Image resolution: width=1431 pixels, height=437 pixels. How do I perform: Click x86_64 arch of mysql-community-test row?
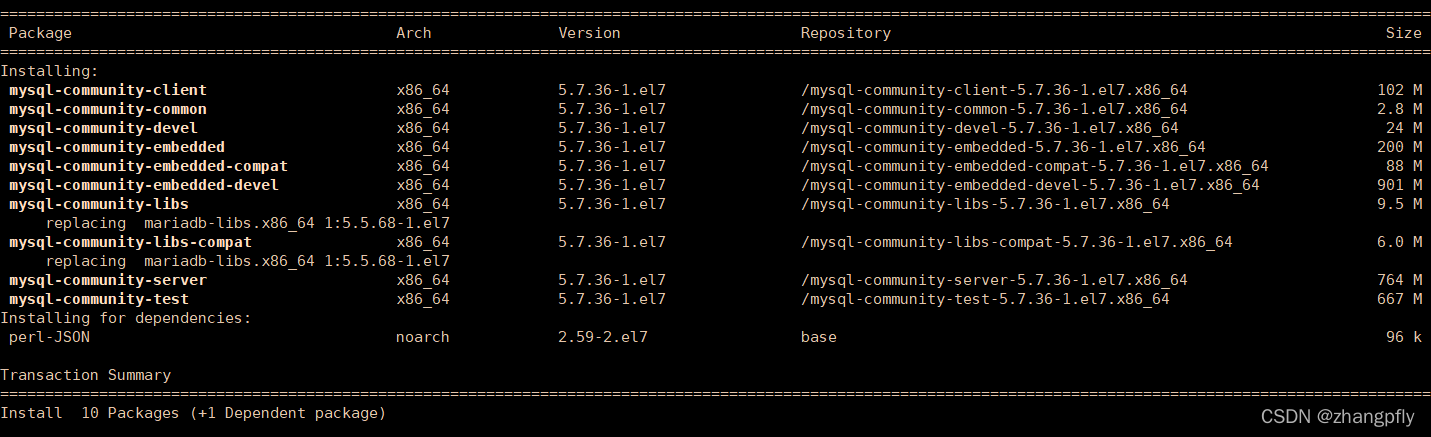click(x=423, y=299)
